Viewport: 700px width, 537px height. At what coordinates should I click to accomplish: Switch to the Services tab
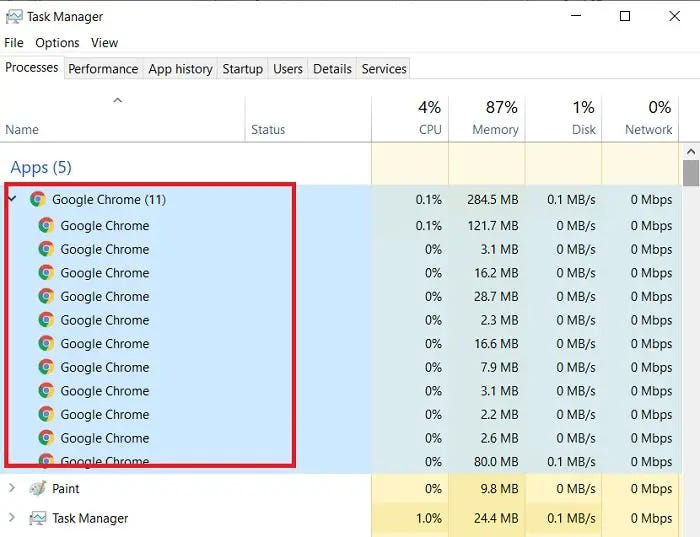click(384, 69)
